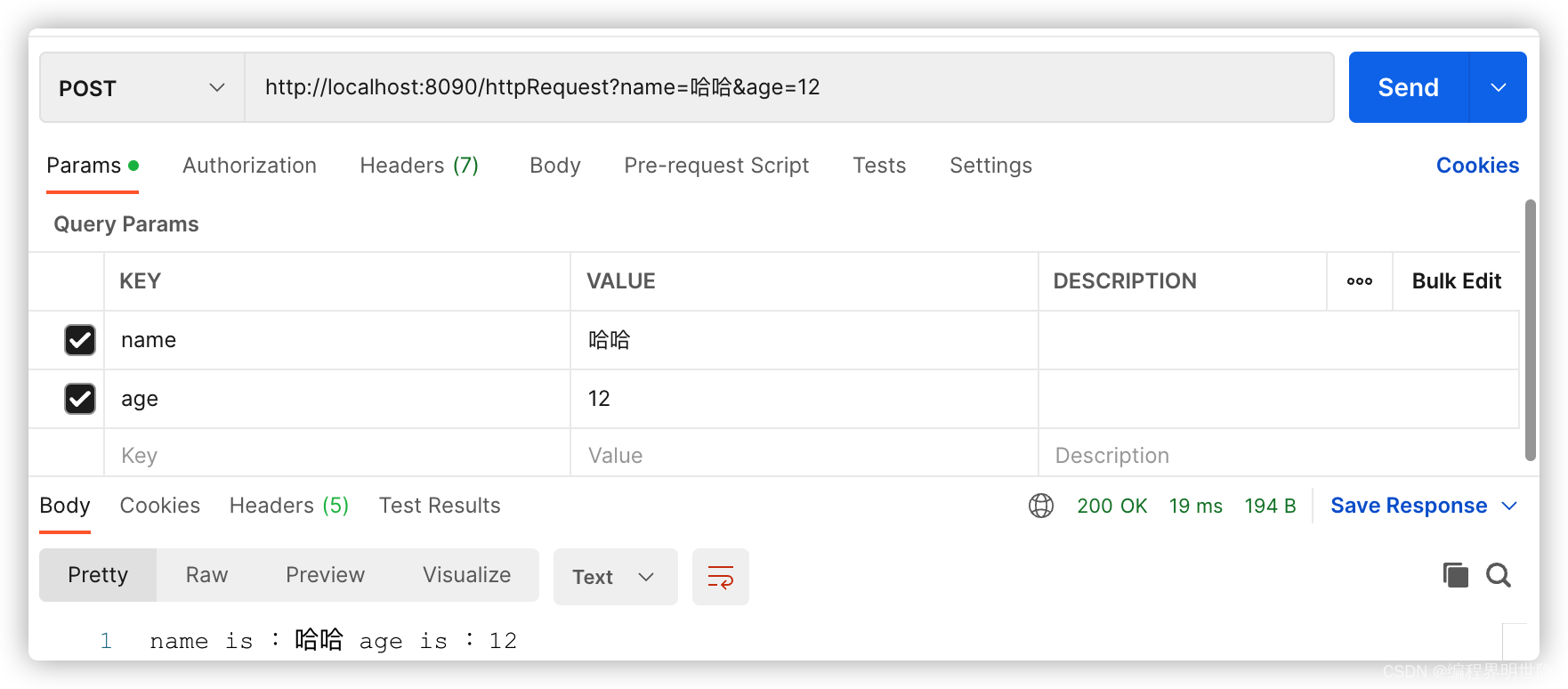
Task: Open the three-dots column options icon
Action: [x=1359, y=281]
